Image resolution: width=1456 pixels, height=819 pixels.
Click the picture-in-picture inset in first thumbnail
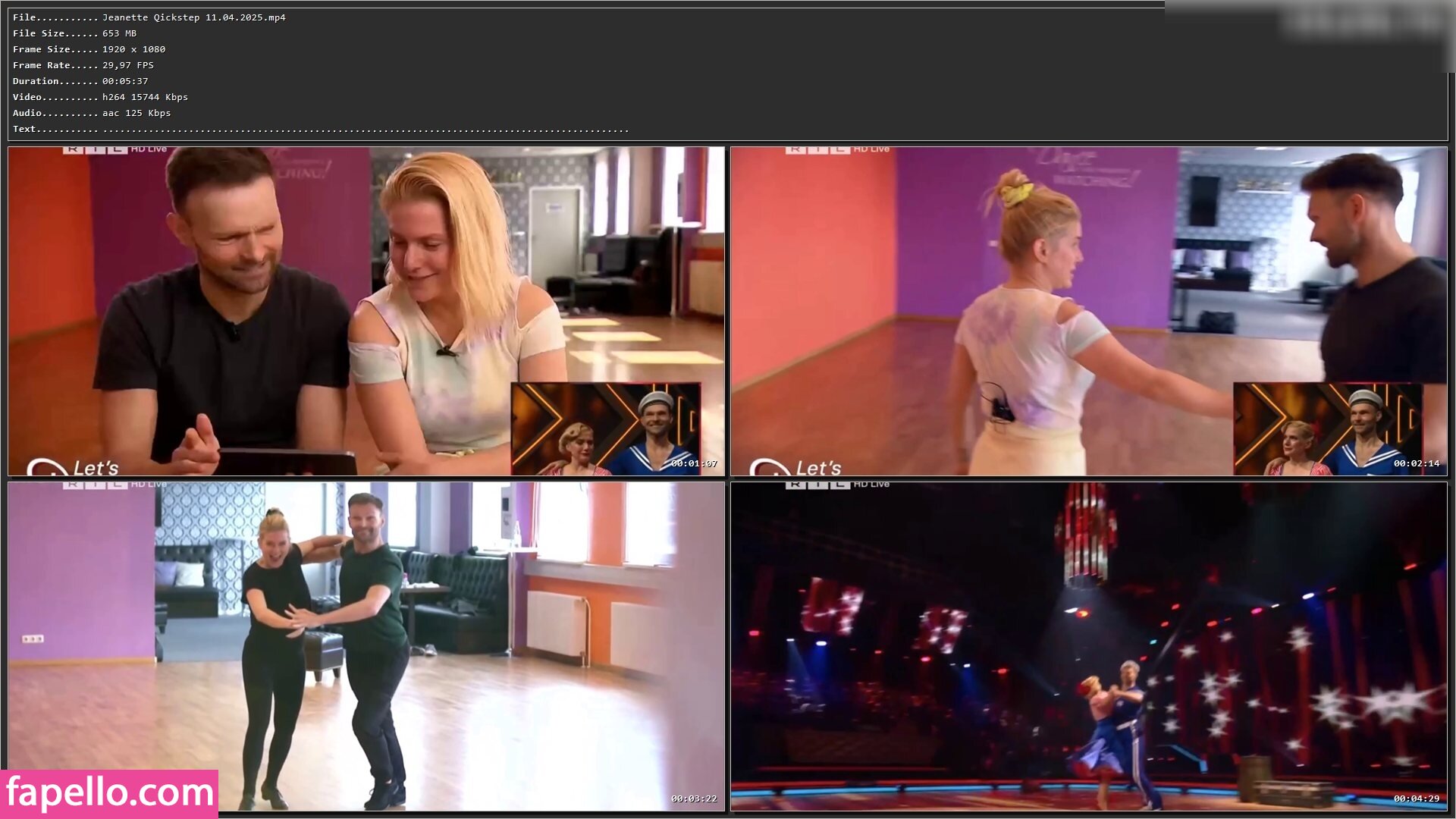(605, 428)
